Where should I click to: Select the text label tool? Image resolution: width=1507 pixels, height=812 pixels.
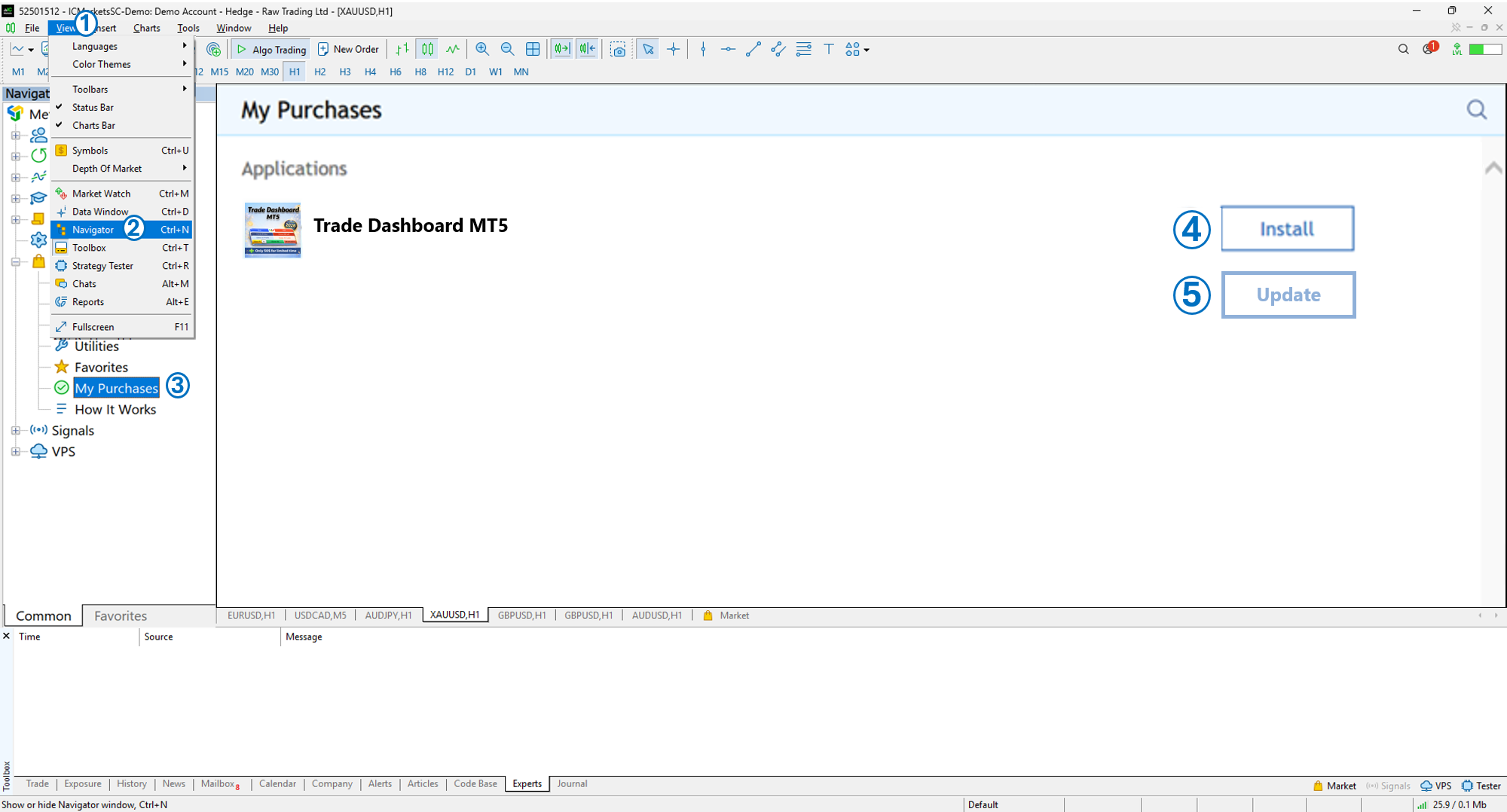828,49
